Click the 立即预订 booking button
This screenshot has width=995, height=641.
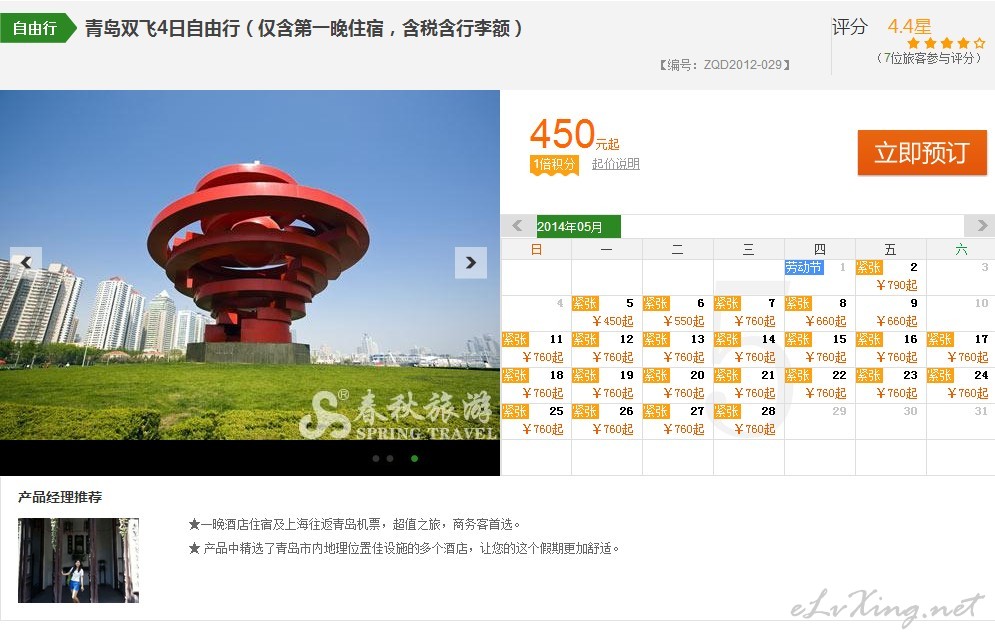point(922,152)
